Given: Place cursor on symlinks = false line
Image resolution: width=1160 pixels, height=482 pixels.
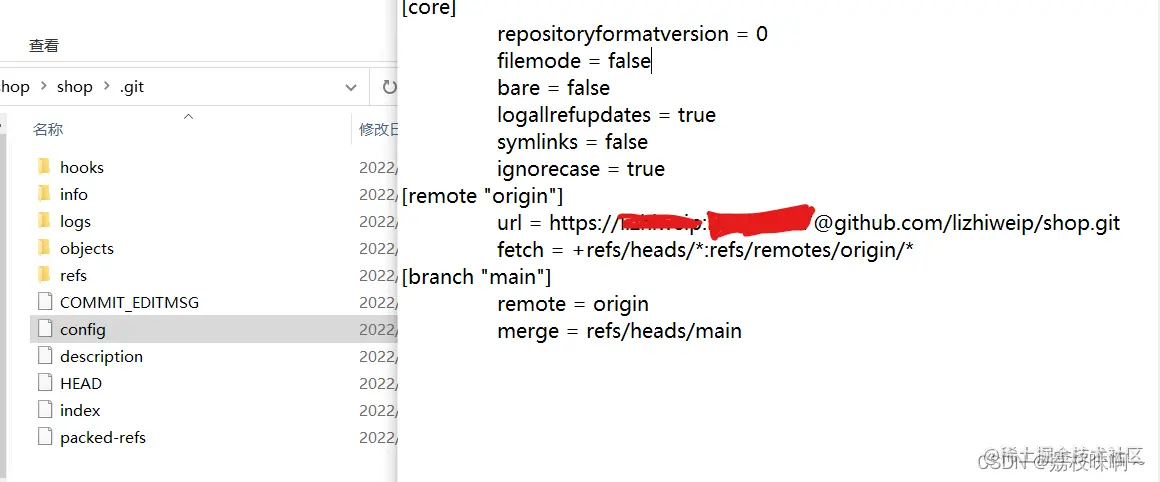Looking at the screenshot, I should [573, 142].
